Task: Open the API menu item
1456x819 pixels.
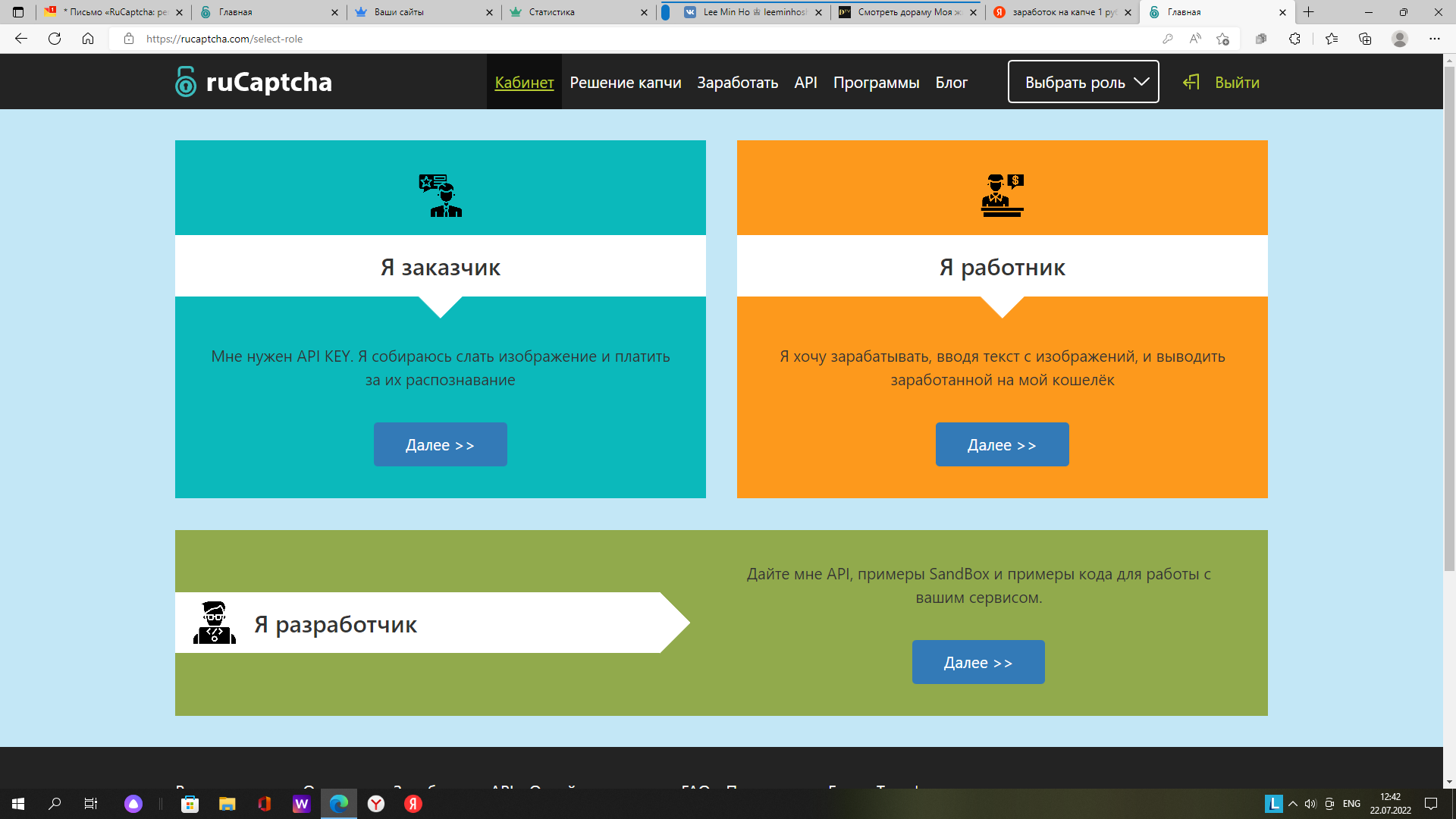Action: (805, 82)
